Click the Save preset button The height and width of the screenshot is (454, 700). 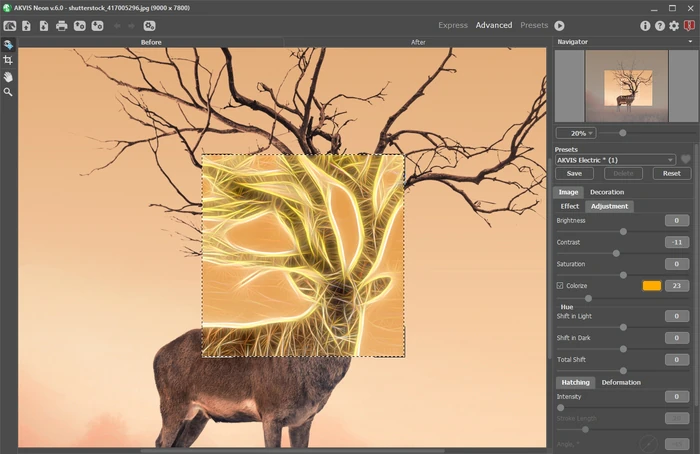(574, 173)
